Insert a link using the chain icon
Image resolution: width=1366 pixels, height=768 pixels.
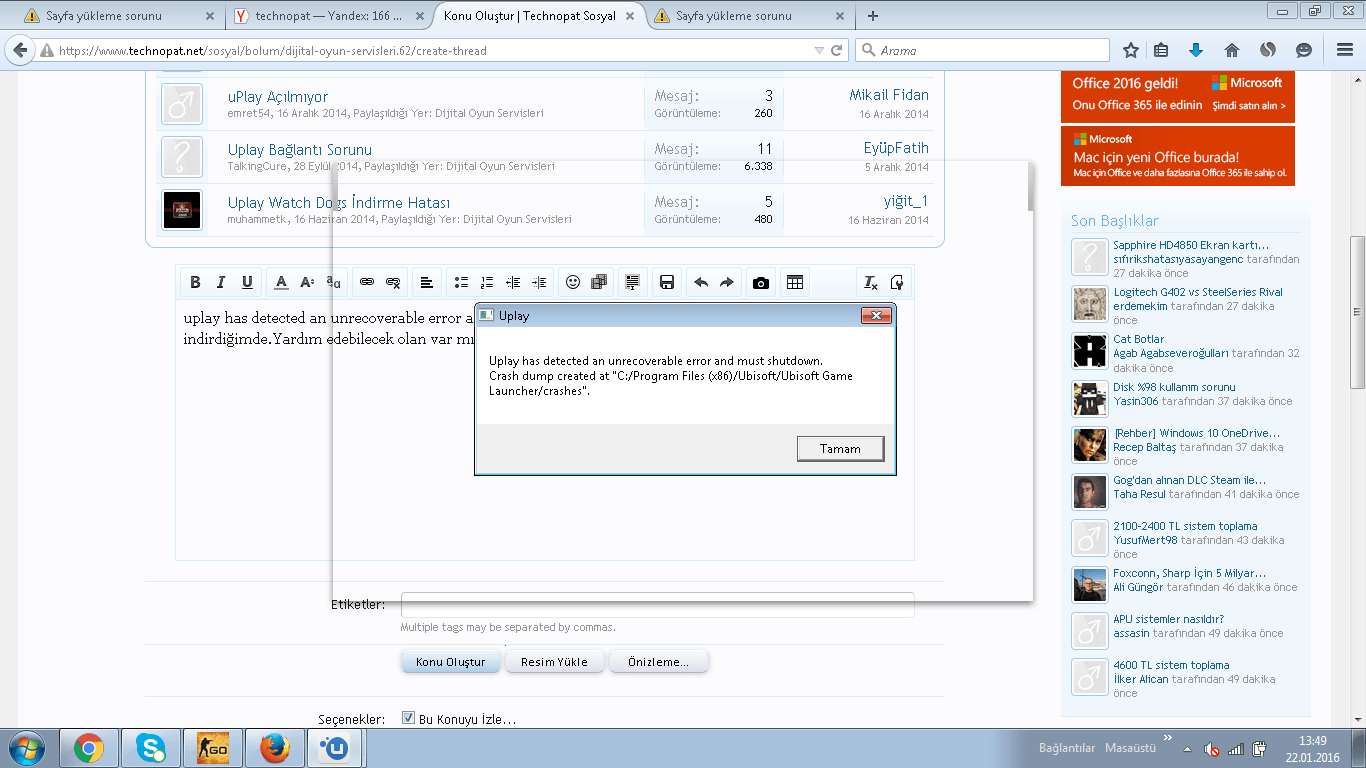click(x=367, y=283)
